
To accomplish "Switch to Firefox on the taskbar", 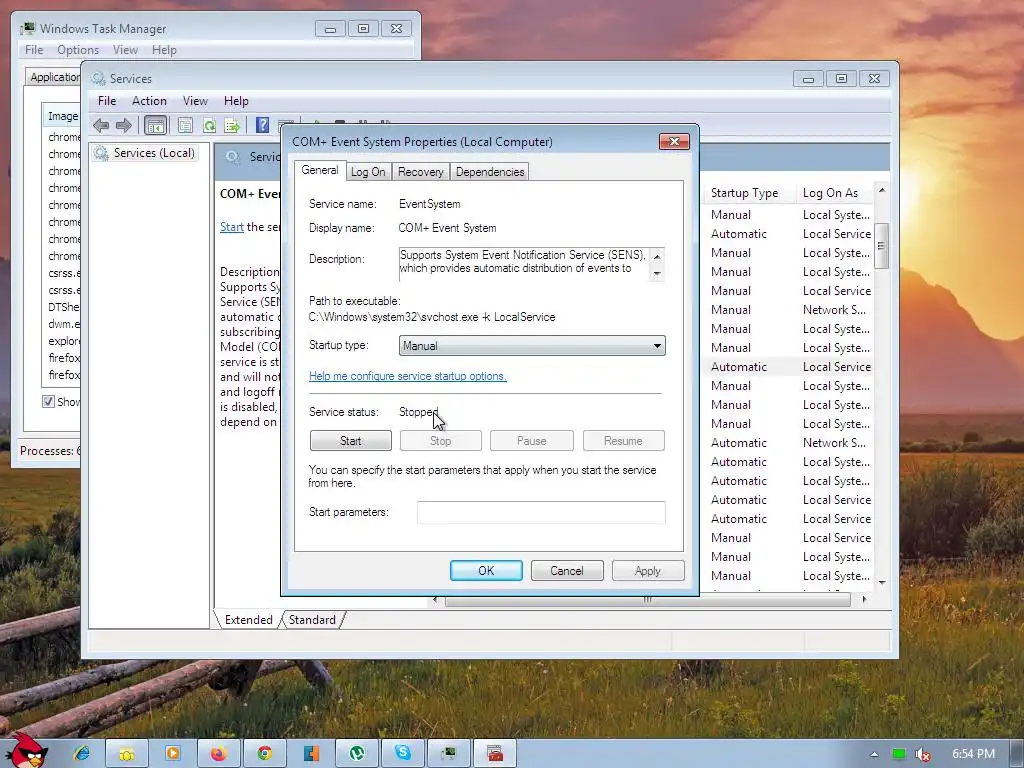I will pos(219,754).
